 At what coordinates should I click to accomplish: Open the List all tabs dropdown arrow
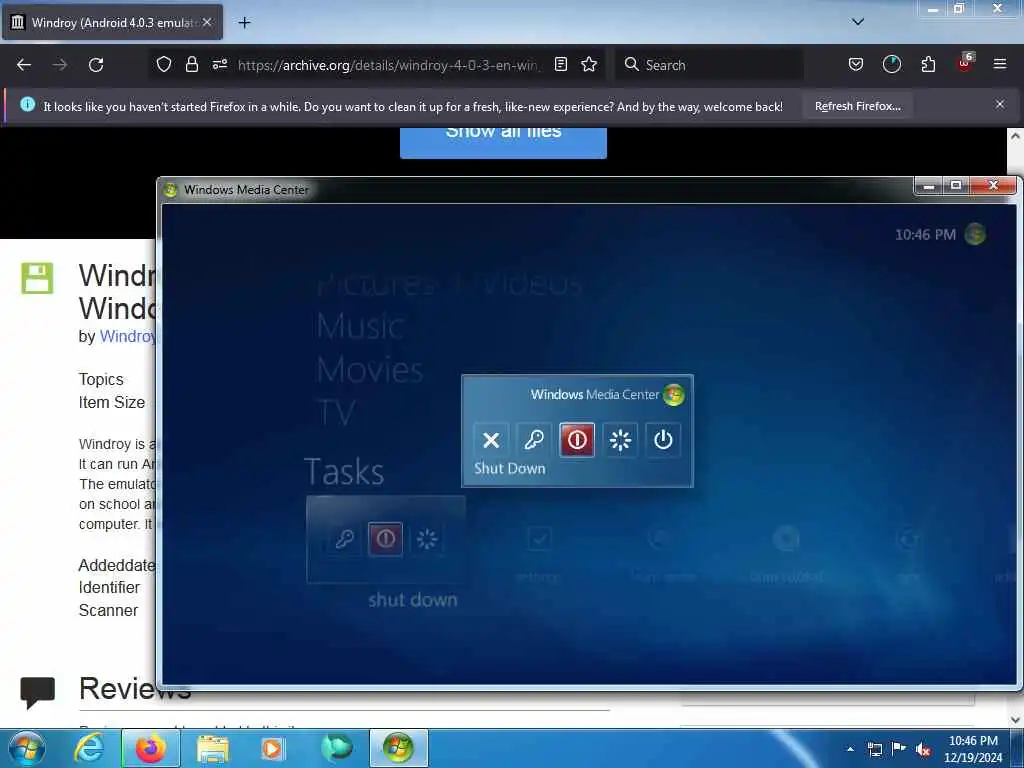point(858,22)
